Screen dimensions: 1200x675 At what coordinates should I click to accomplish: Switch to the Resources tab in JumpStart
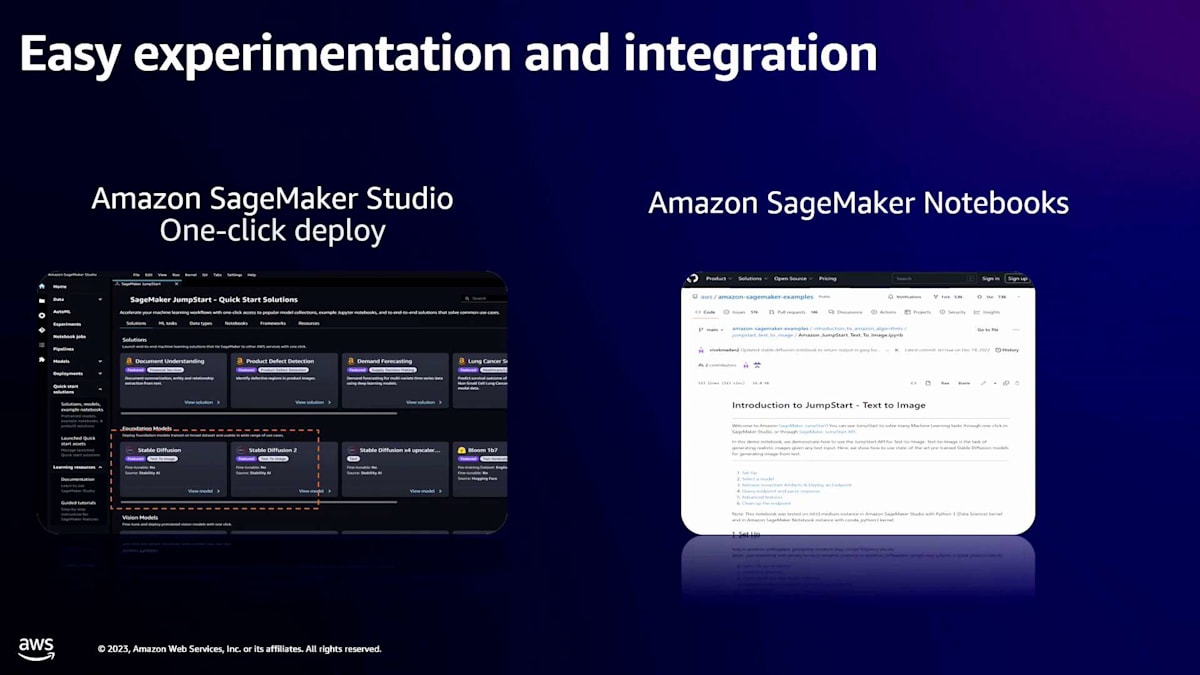tap(309, 323)
